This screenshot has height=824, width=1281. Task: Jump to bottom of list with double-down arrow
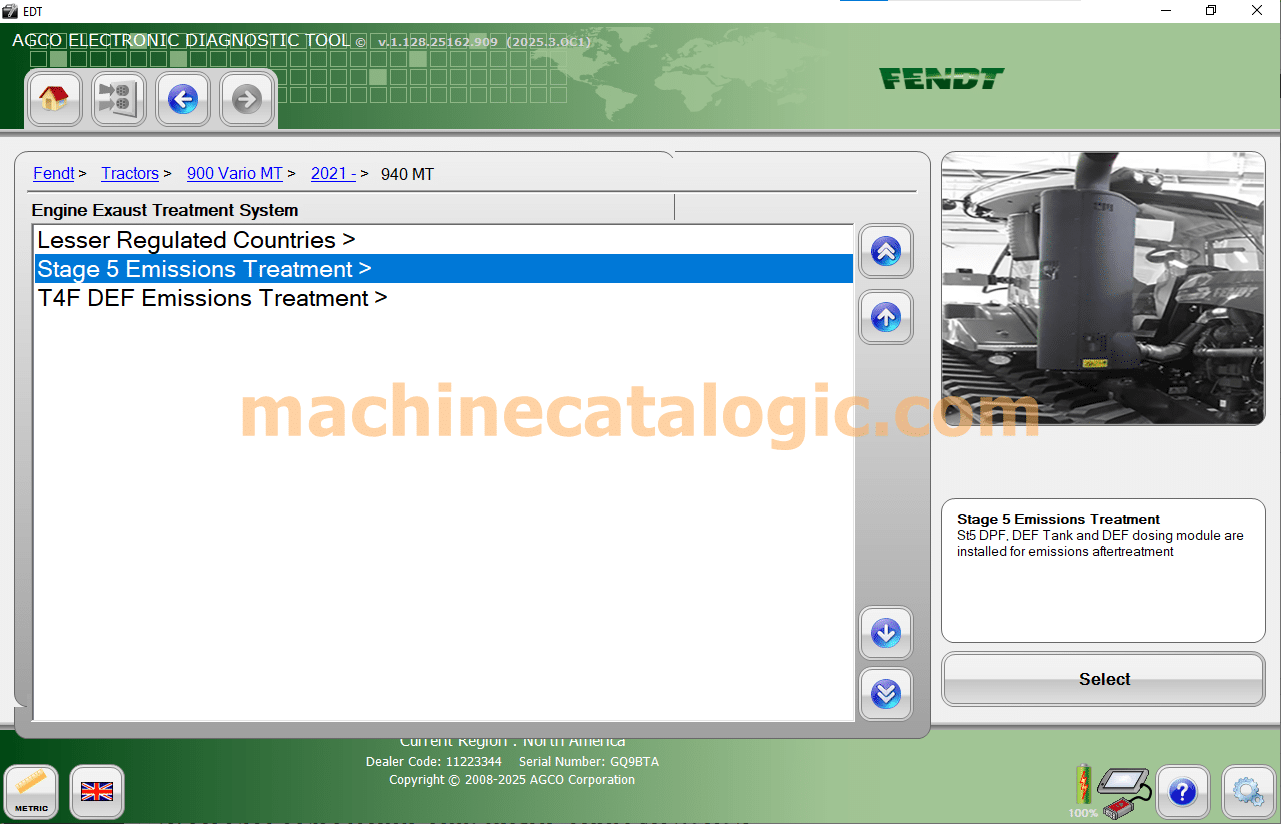886,694
